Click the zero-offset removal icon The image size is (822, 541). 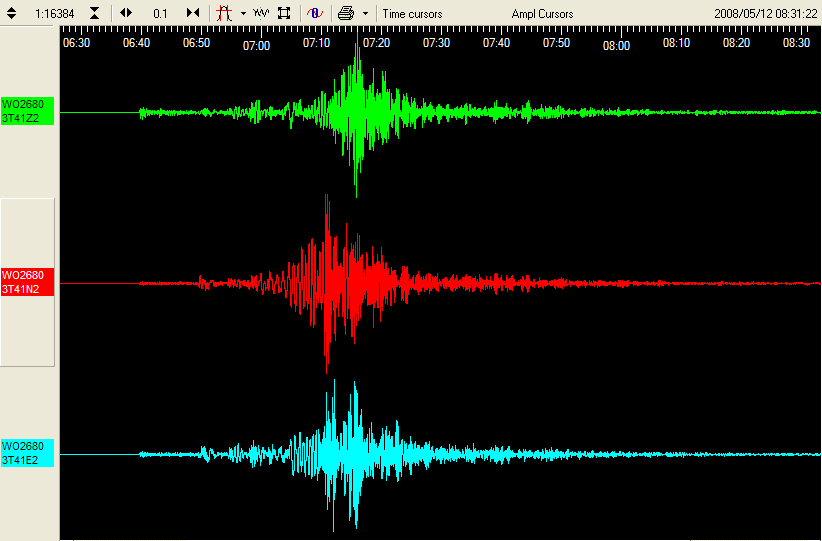pyautogui.click(x=314, y=13)
